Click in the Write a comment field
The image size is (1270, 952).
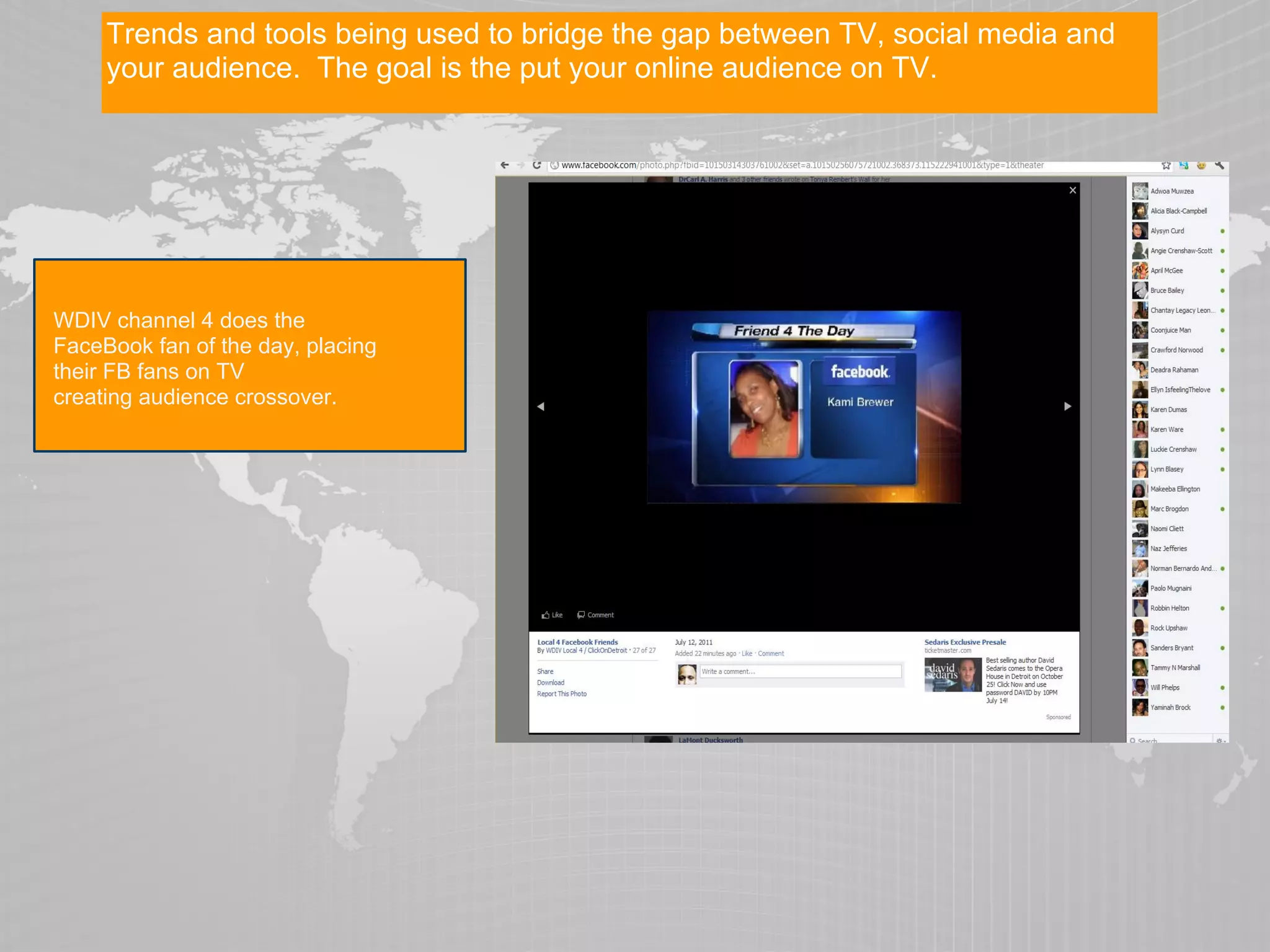pyautogui.click(x=801, y=671)
